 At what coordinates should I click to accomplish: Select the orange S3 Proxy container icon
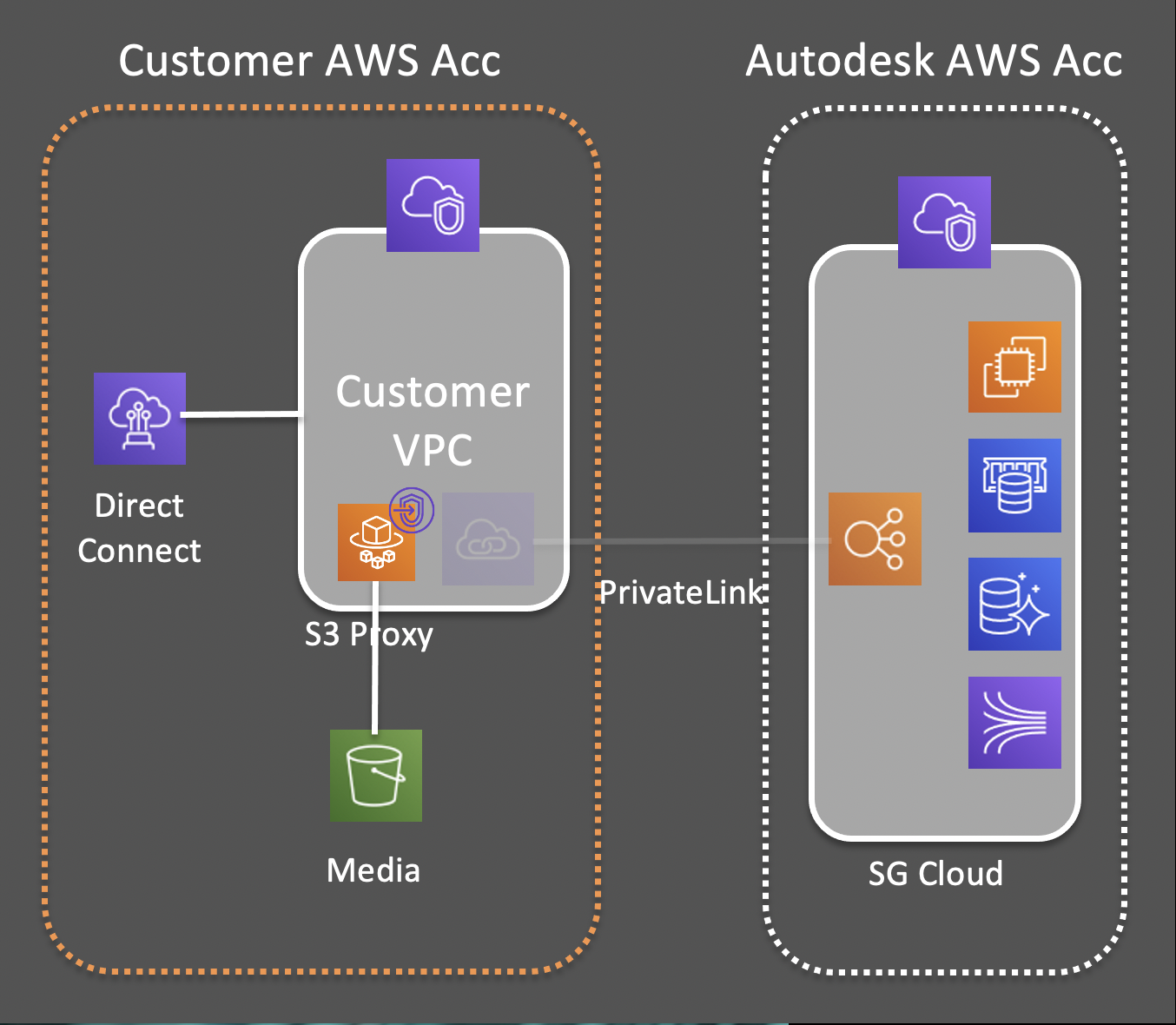[376, 542]
